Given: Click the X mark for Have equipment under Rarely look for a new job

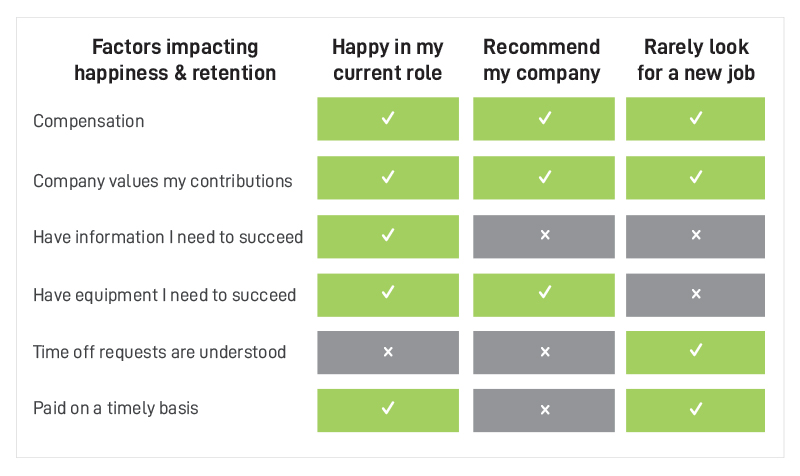Looking at the screenshot, I should point(696,294).
